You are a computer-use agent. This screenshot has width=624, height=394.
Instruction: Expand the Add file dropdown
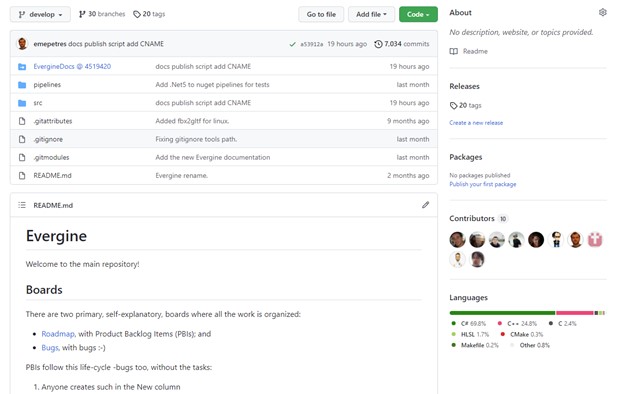tap(371, 14)
